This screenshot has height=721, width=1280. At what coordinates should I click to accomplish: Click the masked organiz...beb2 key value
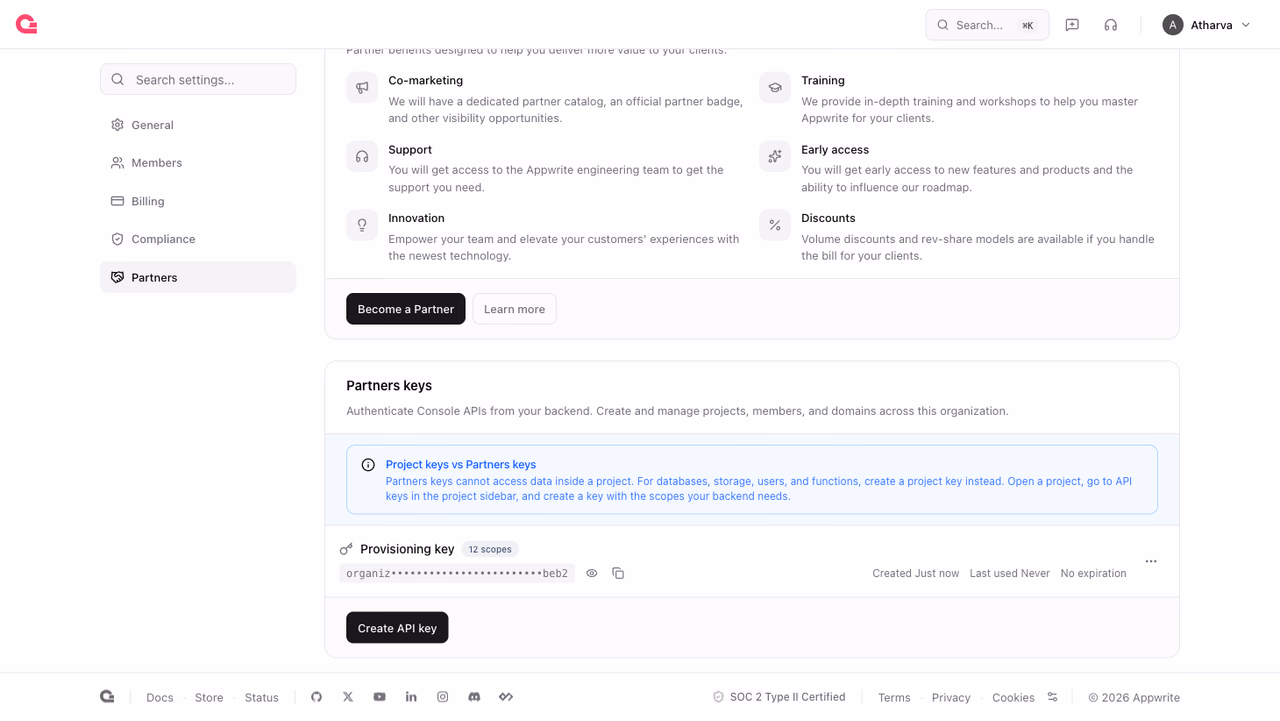tap(457, 573)
